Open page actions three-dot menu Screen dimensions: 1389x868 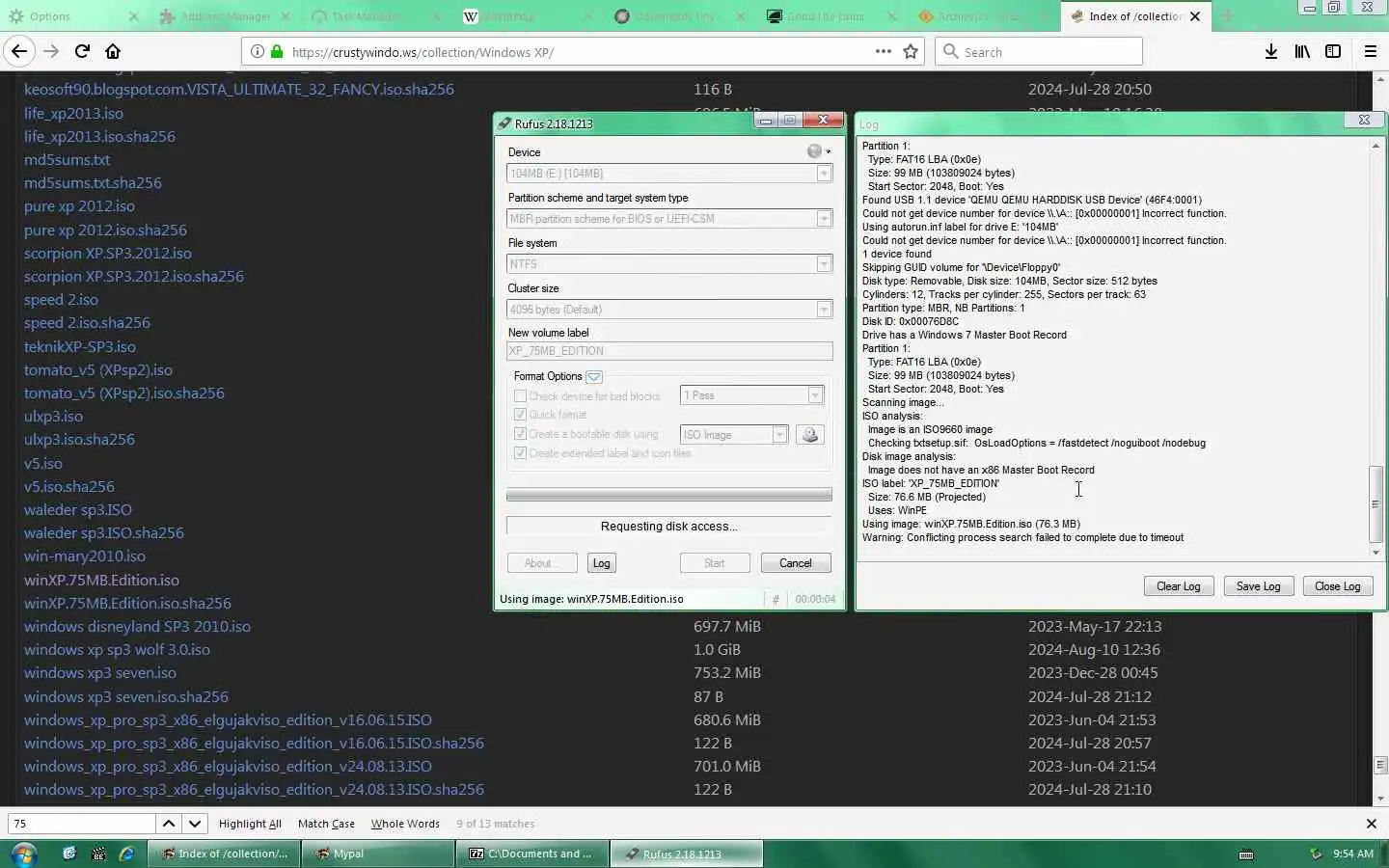coord(883,51)
